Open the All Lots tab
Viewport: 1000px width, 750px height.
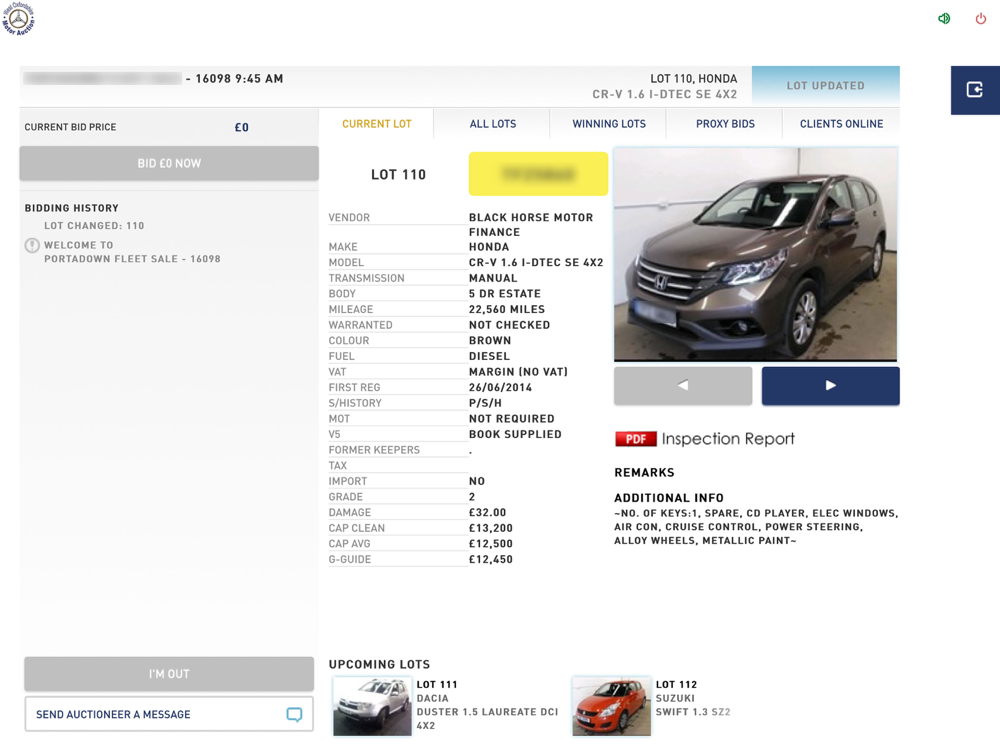[x=492, y=124]
